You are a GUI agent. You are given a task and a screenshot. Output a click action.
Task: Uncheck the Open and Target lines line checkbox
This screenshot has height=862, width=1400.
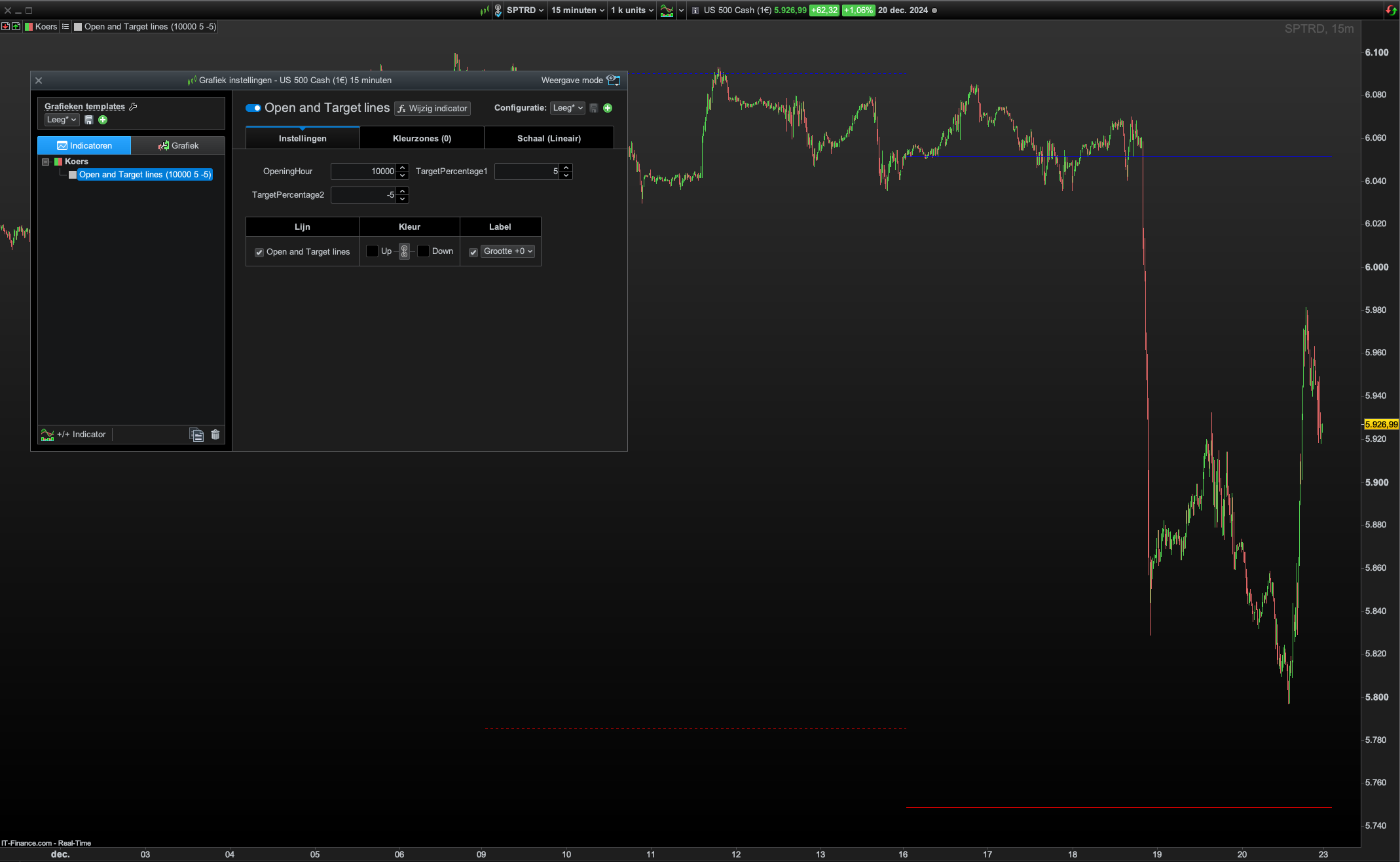tap(259, 252)
